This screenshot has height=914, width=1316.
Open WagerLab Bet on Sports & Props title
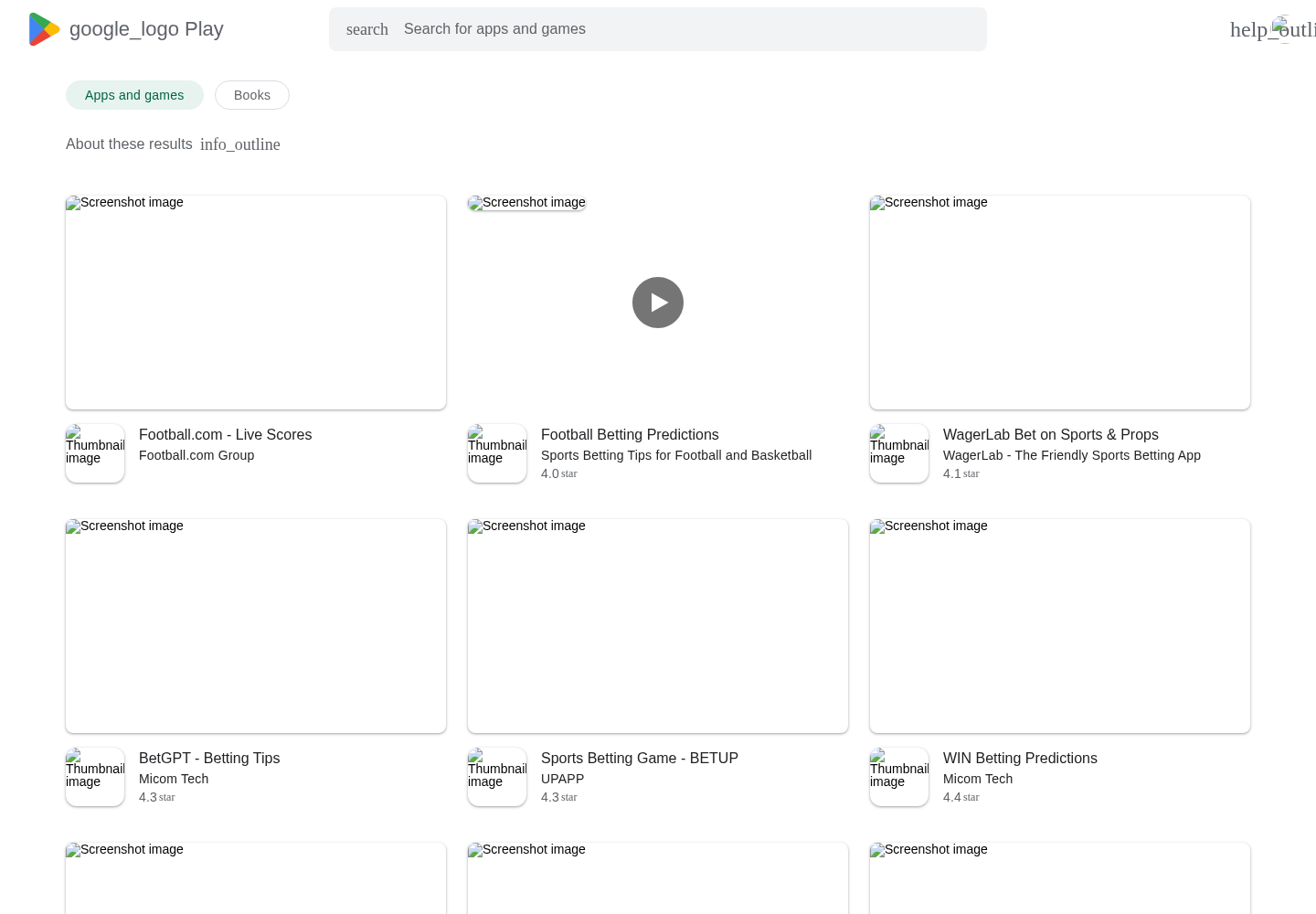1051,435
